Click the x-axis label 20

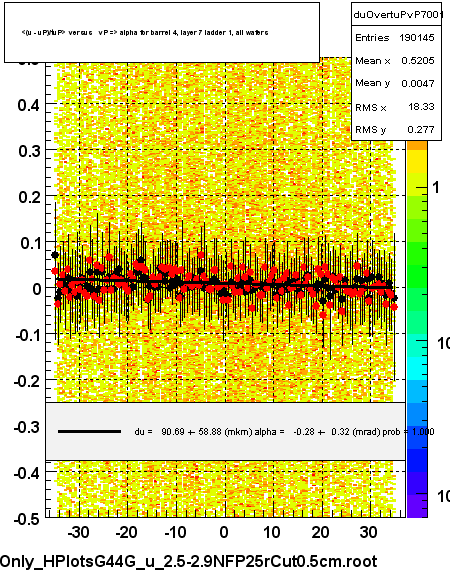click(x=320, y=532)
